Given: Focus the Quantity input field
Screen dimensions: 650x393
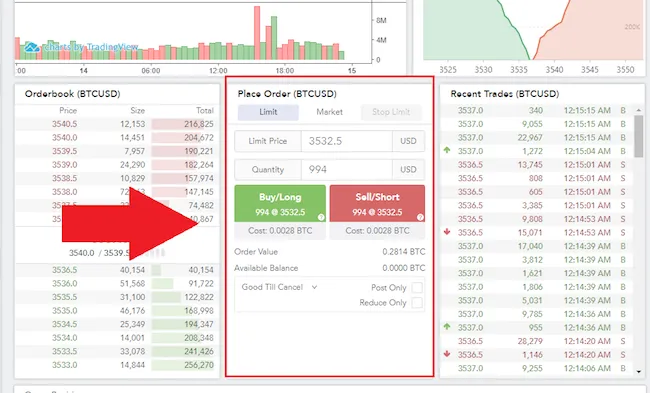Looking at the screenshot, I should tap(347, 170).
